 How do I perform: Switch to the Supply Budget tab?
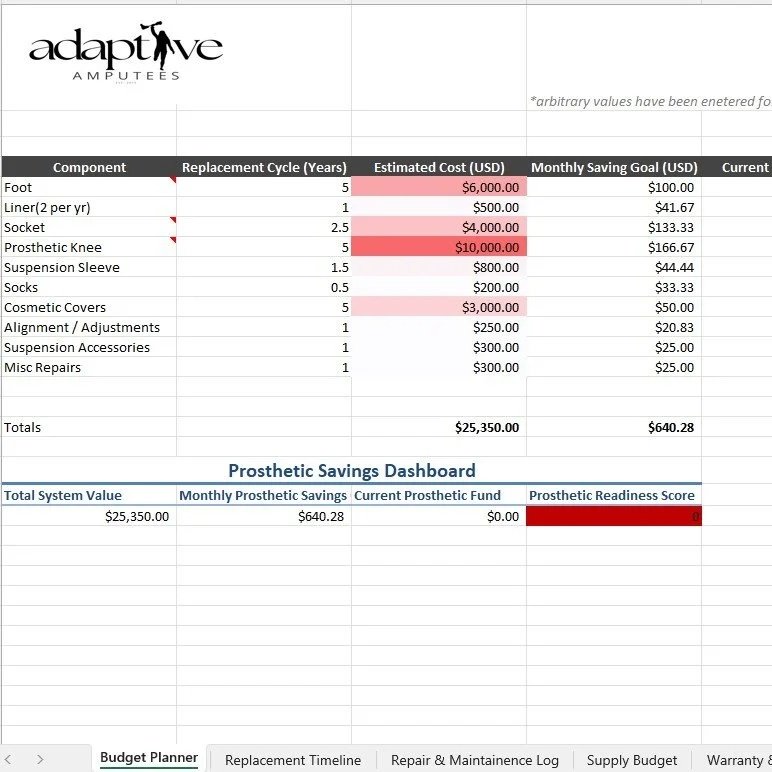[x=632, y=760]
